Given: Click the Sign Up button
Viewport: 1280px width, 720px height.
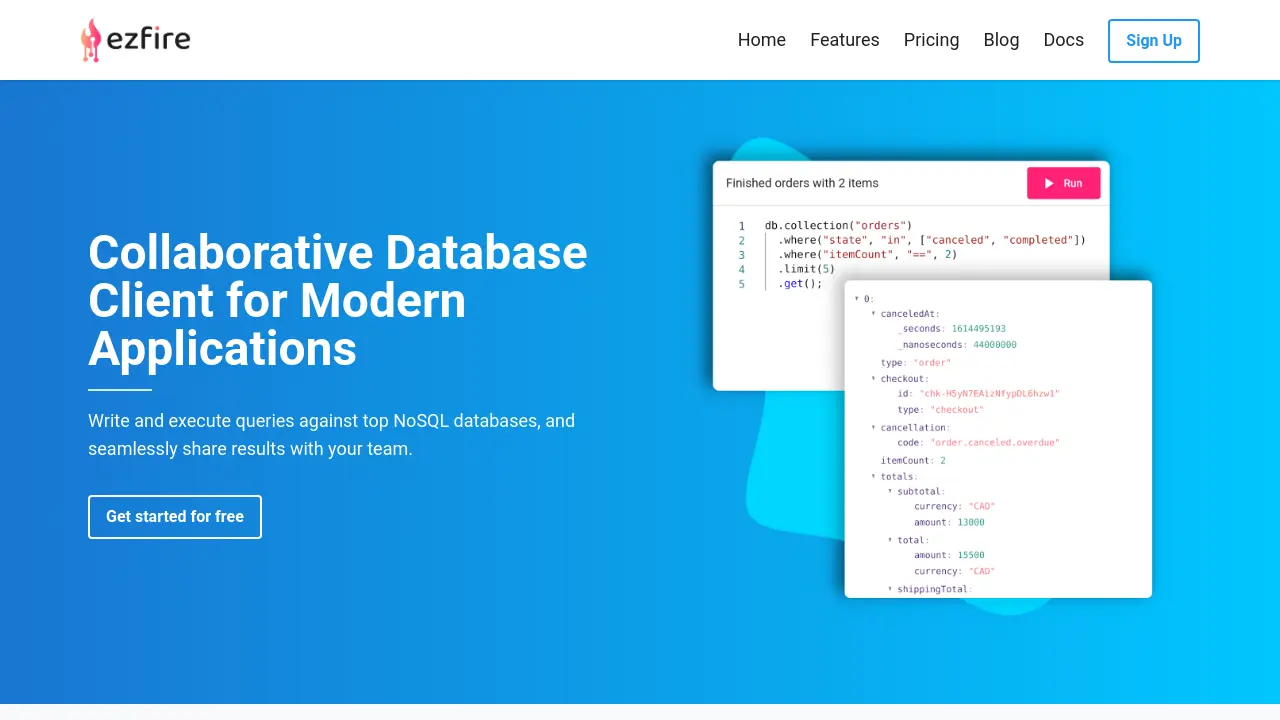Looking at the screenshot, I should (1154, 41).
